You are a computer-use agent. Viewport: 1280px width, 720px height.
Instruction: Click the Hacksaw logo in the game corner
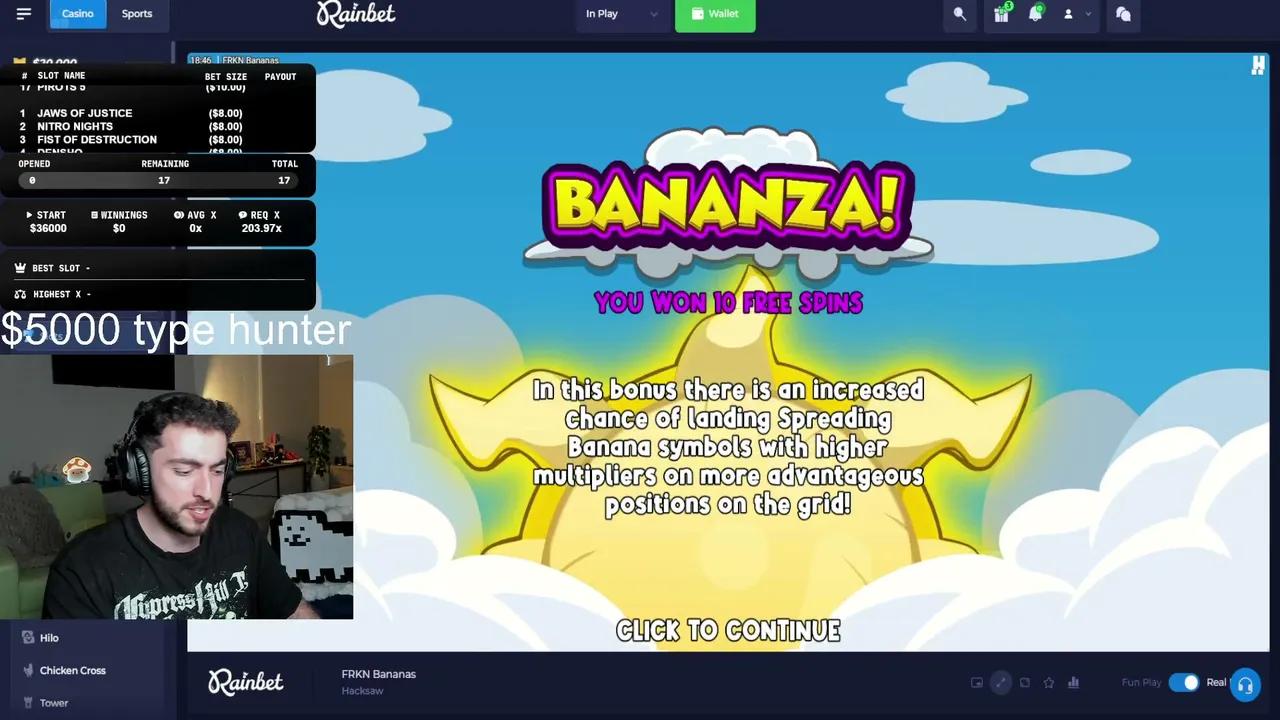click(x=1258, y=66)
